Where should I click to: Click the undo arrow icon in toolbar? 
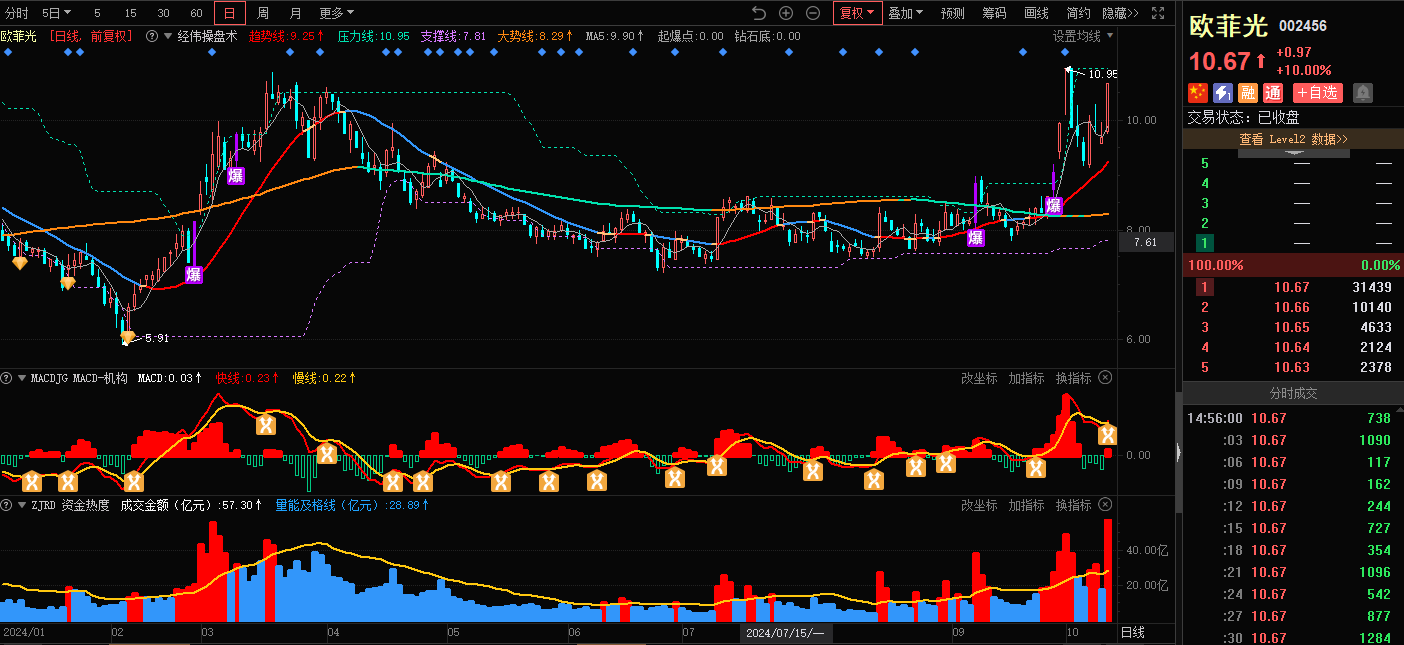pos(758,13)
